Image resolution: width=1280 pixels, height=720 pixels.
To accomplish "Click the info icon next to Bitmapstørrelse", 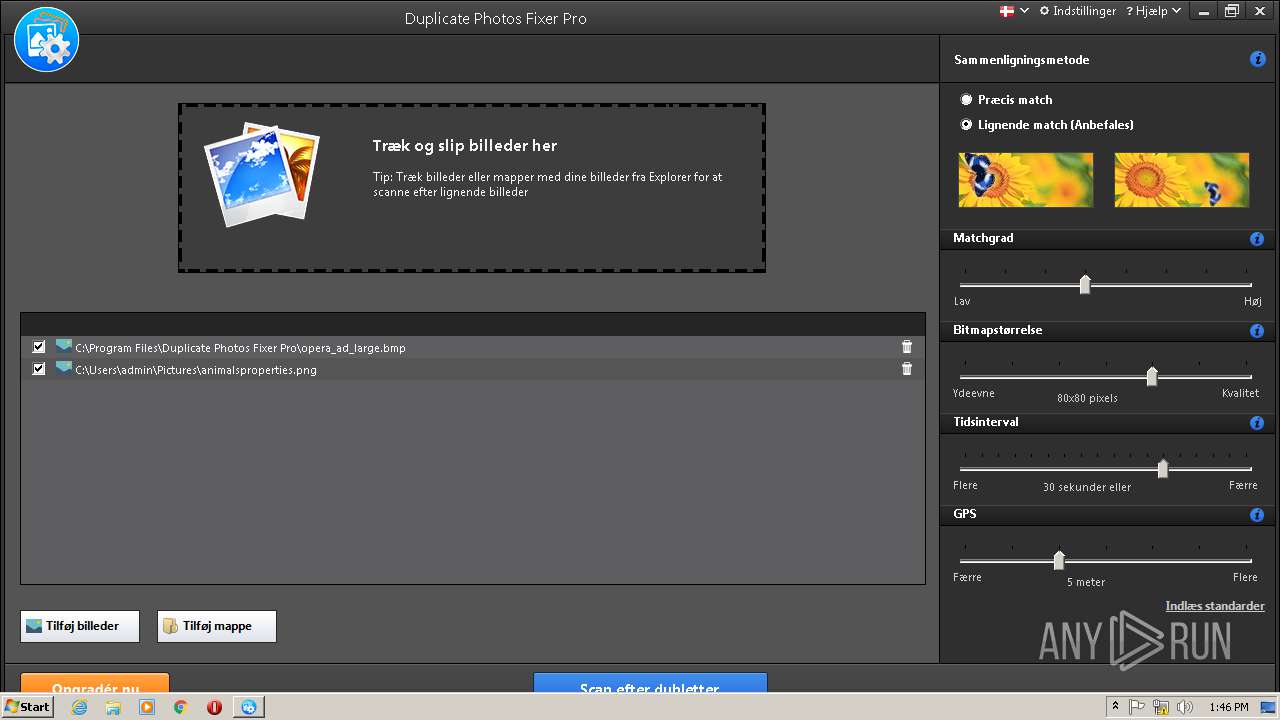I will pyautogui.click(x=1257, y=331).
